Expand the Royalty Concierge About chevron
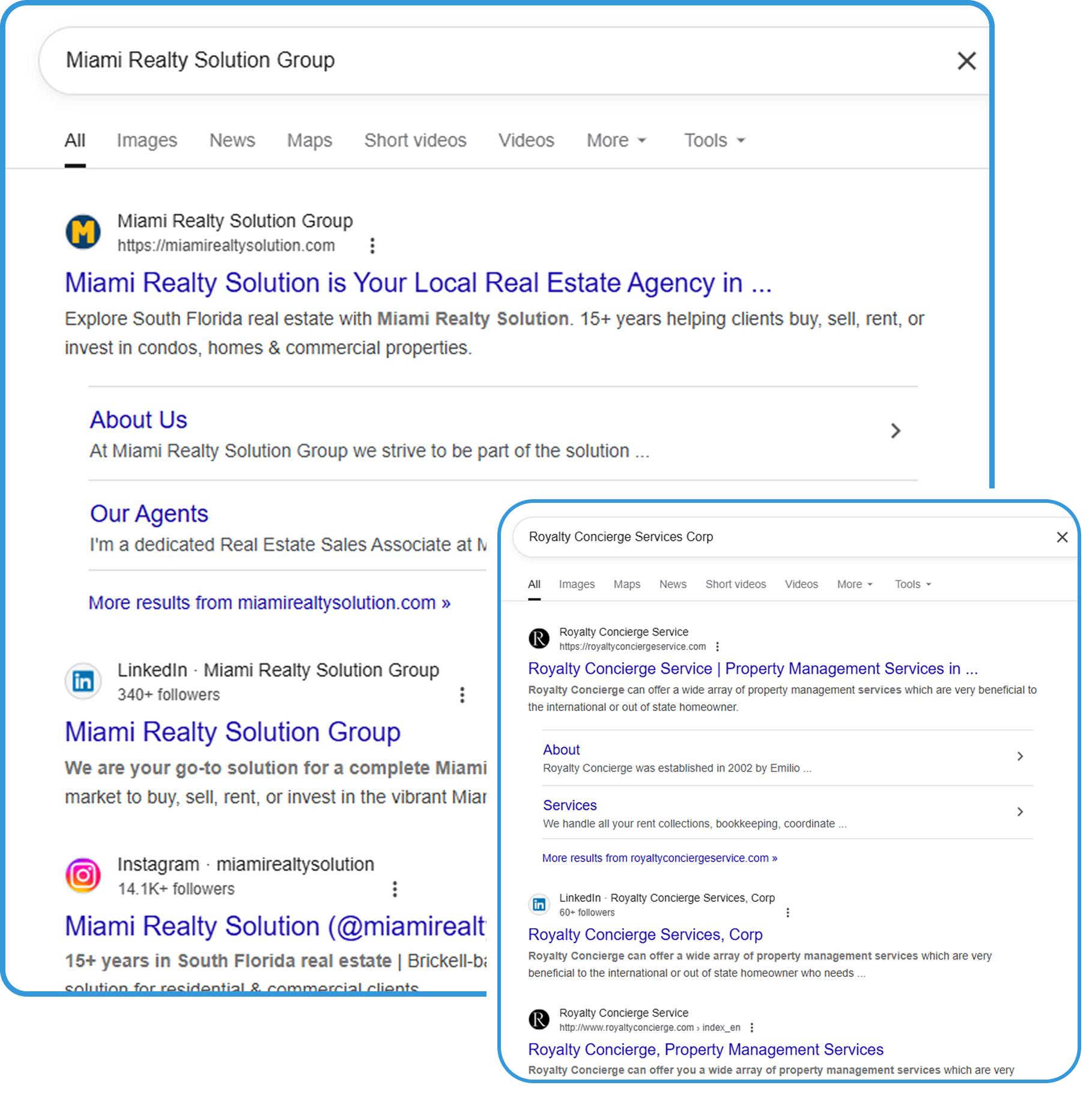The height and width of the screenshot is (1094, 1092). 1020,756
